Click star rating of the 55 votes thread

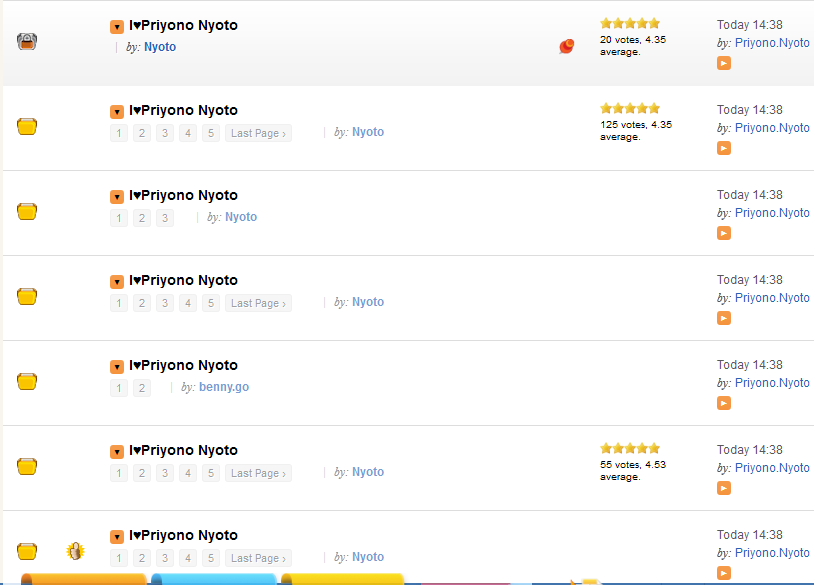630,448
